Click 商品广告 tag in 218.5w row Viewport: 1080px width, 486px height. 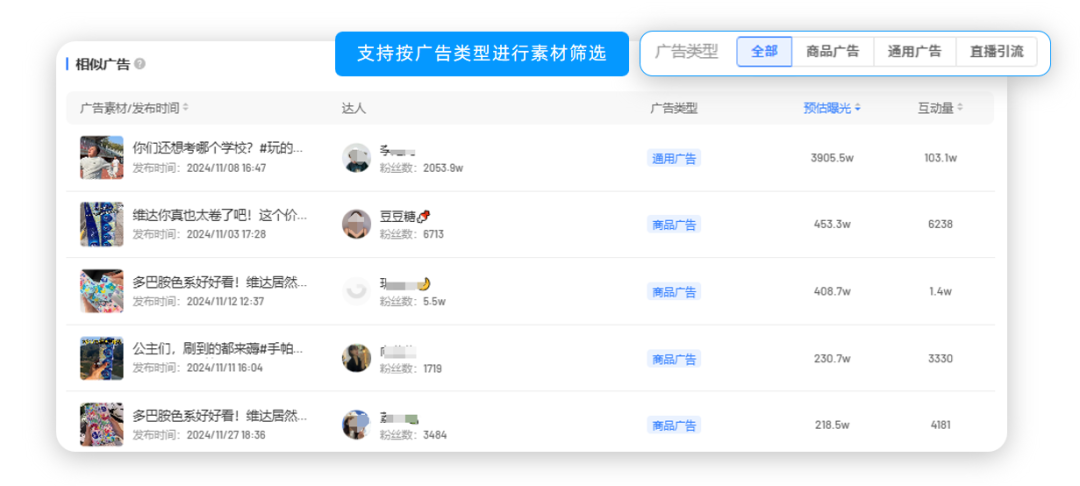[674, 425]
